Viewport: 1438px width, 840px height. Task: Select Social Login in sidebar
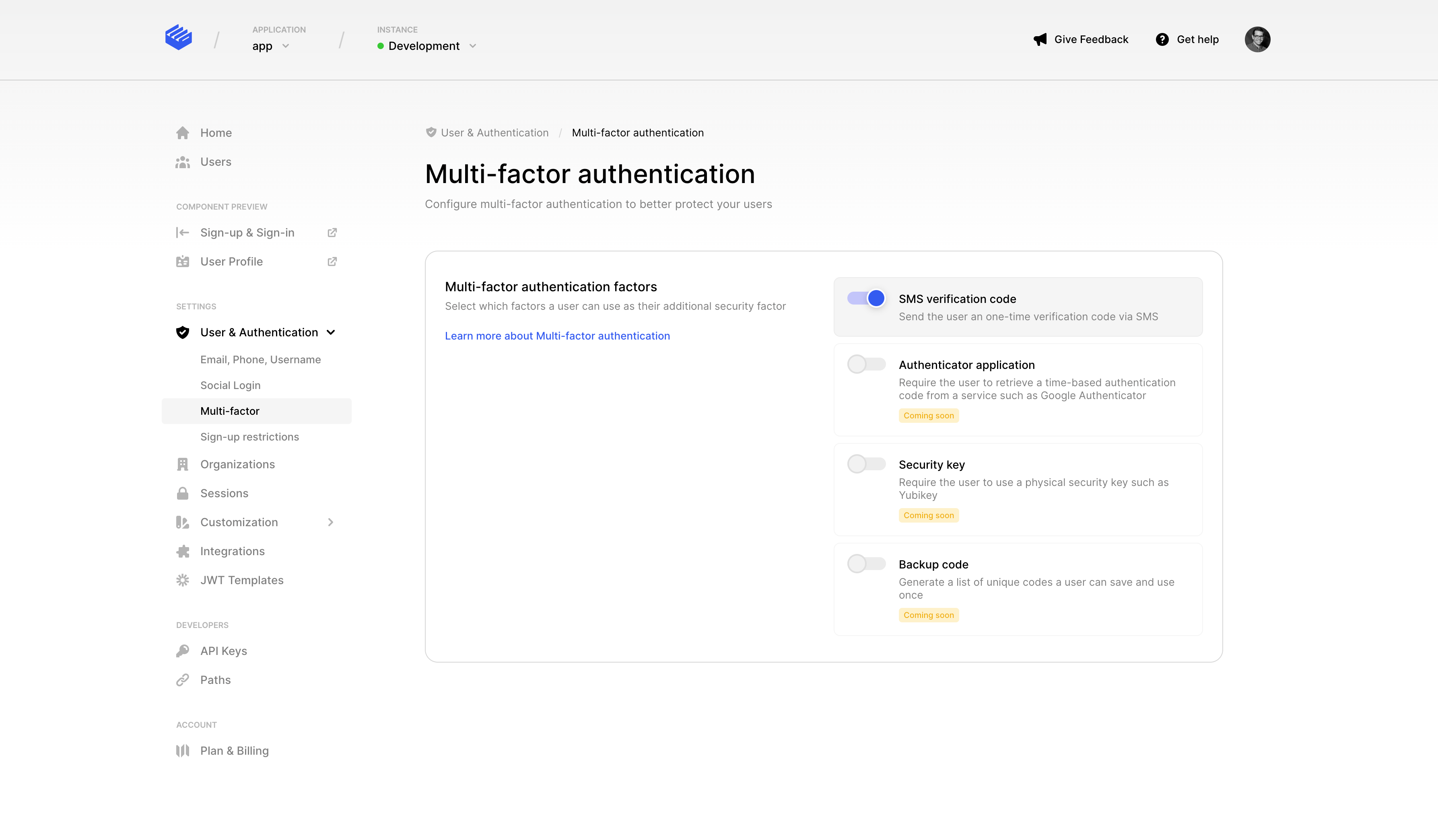[230, 385]
